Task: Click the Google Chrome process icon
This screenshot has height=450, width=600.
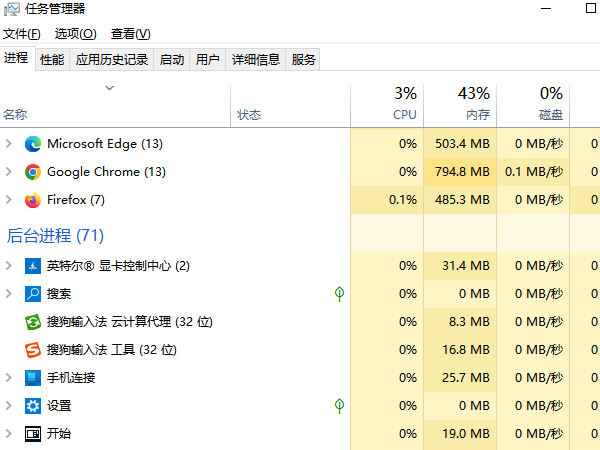Action: (x=33, y=172)
